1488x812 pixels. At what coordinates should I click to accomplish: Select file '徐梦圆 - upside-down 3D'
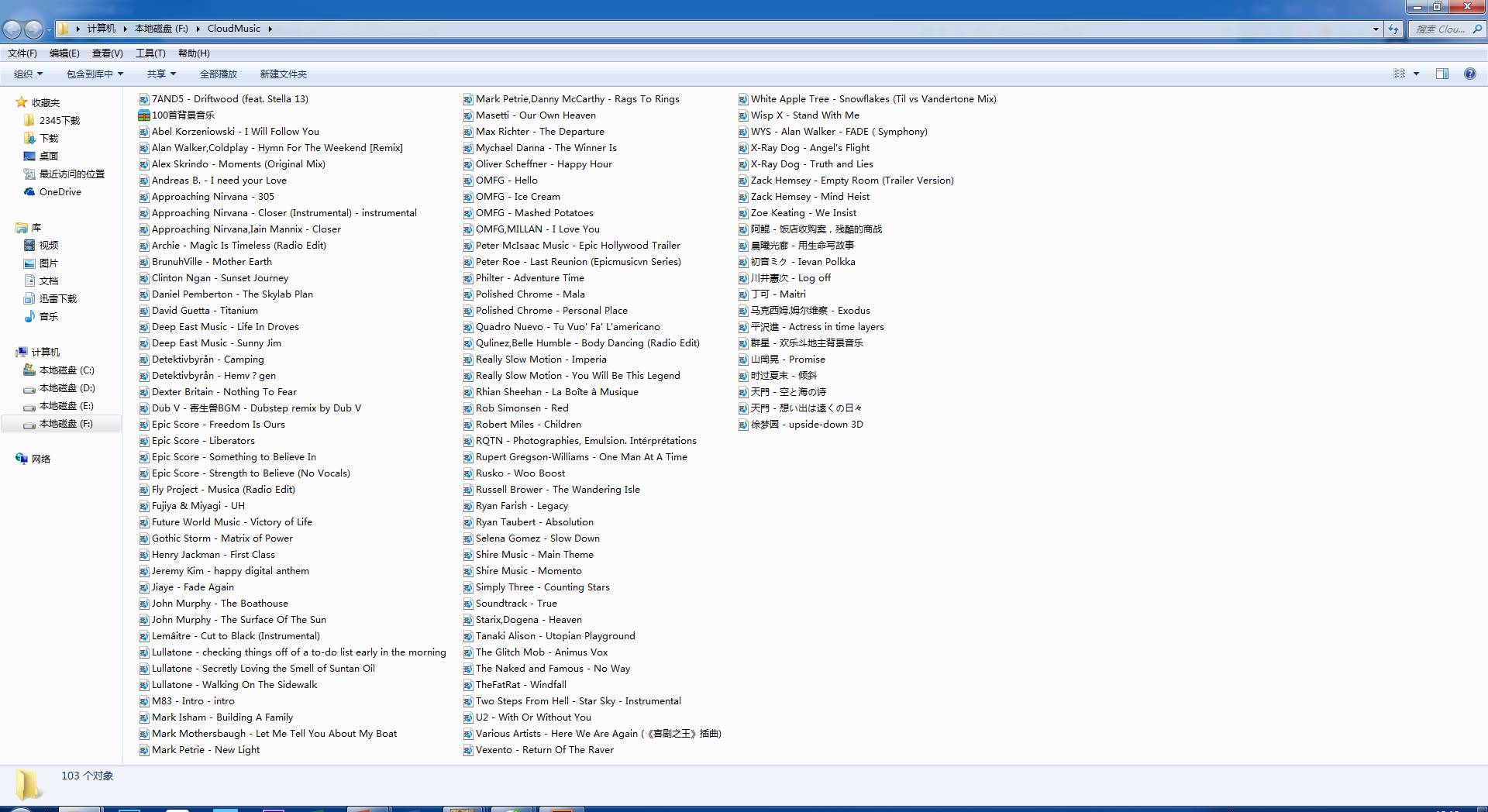tap(807, 425)
